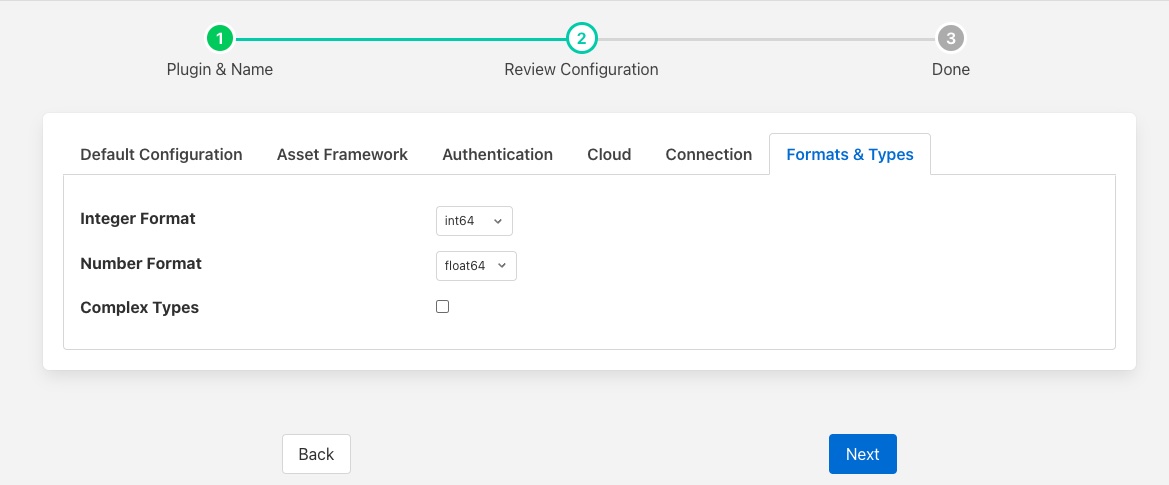Switch to the Cloud tab

click(x=609, y=155)
